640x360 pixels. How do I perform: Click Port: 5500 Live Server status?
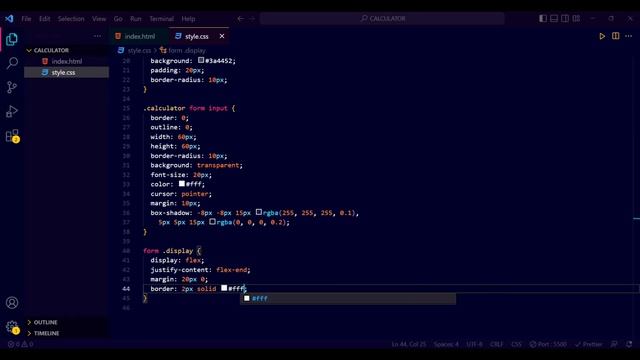[548, 344]
